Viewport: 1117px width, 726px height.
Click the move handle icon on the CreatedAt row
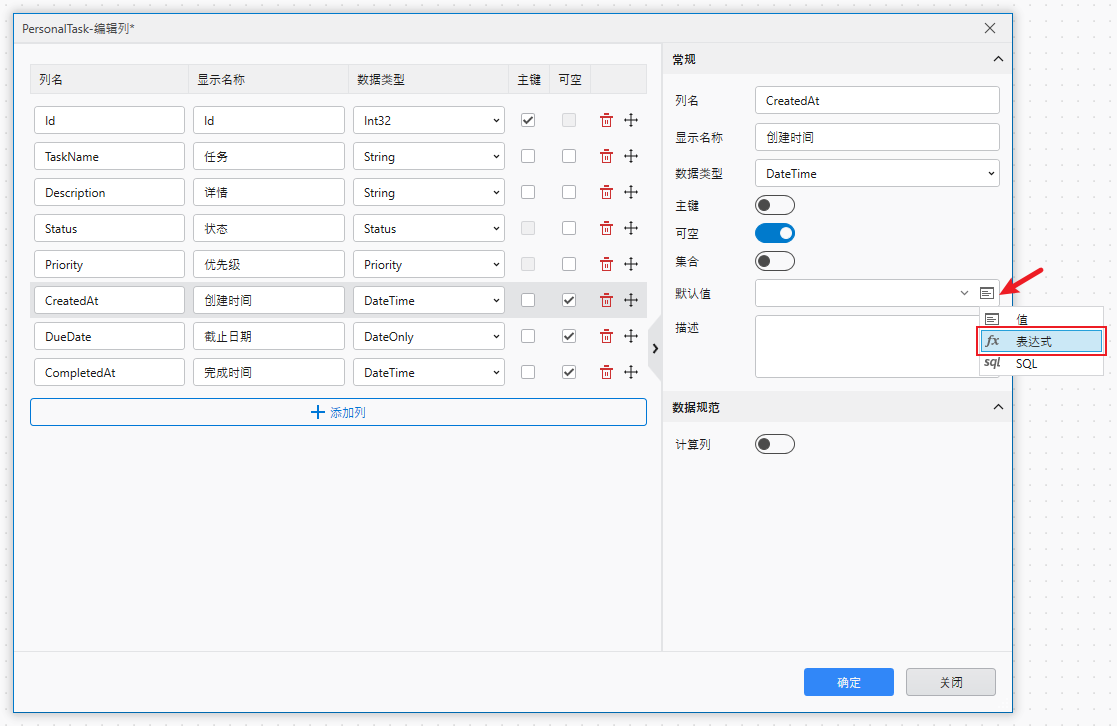[x=631, y=299]
